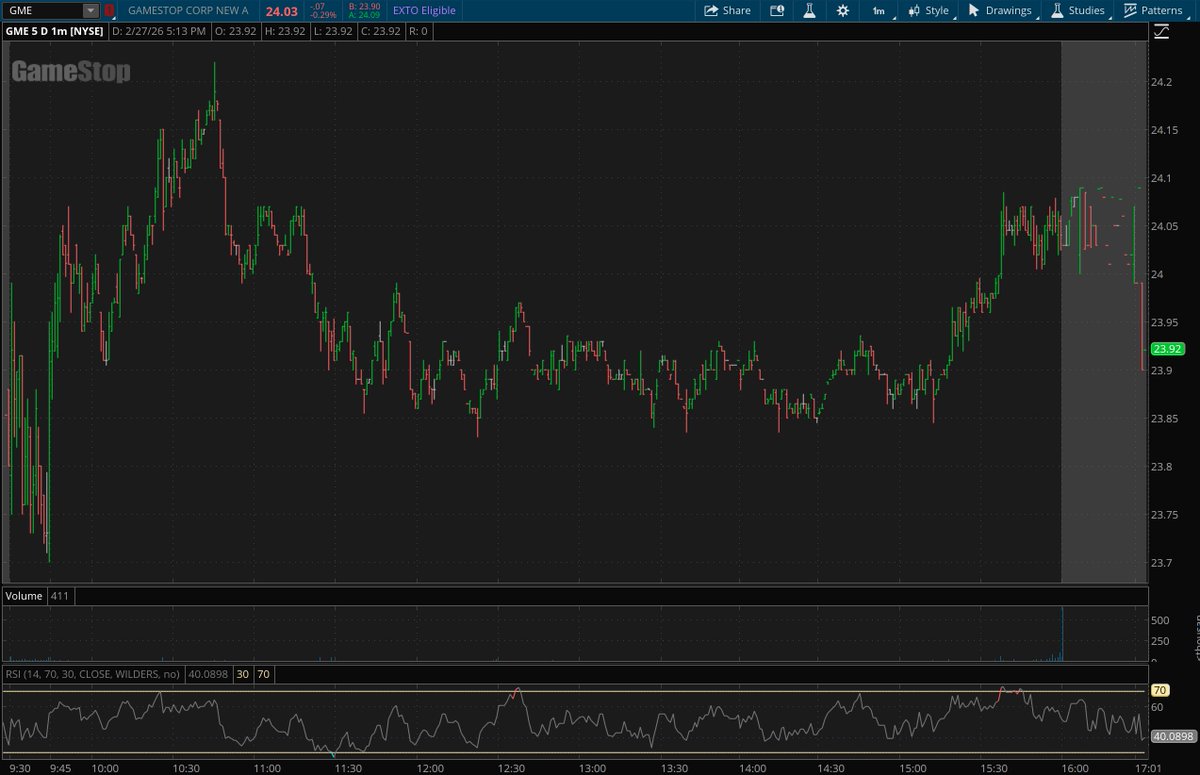Viewport: 1200px width, 775px height.
Task: Click the GME symbol input field
Action: click(x=42, y=10)
